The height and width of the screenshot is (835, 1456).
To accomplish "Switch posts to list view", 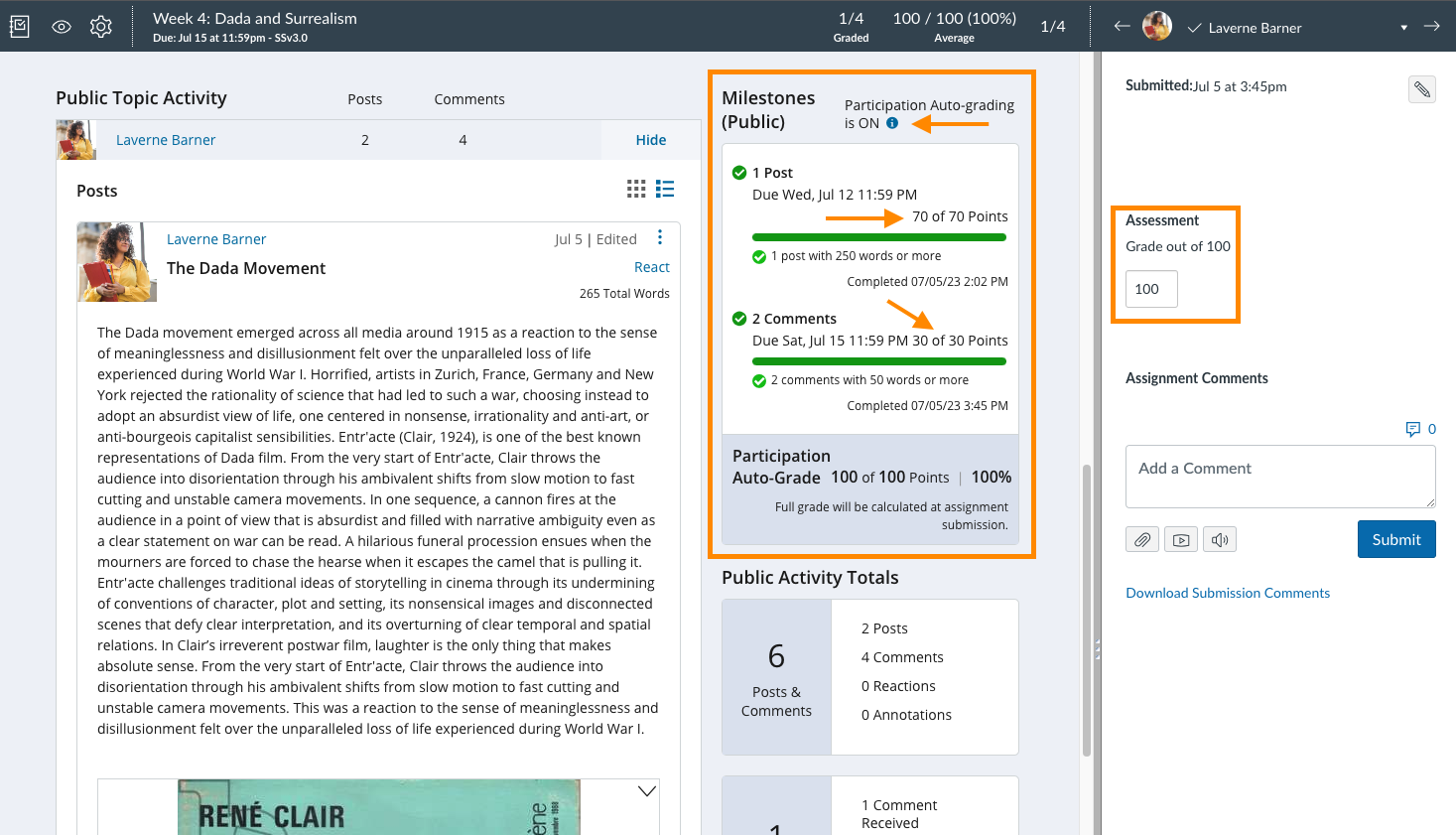I will (665, 189).
